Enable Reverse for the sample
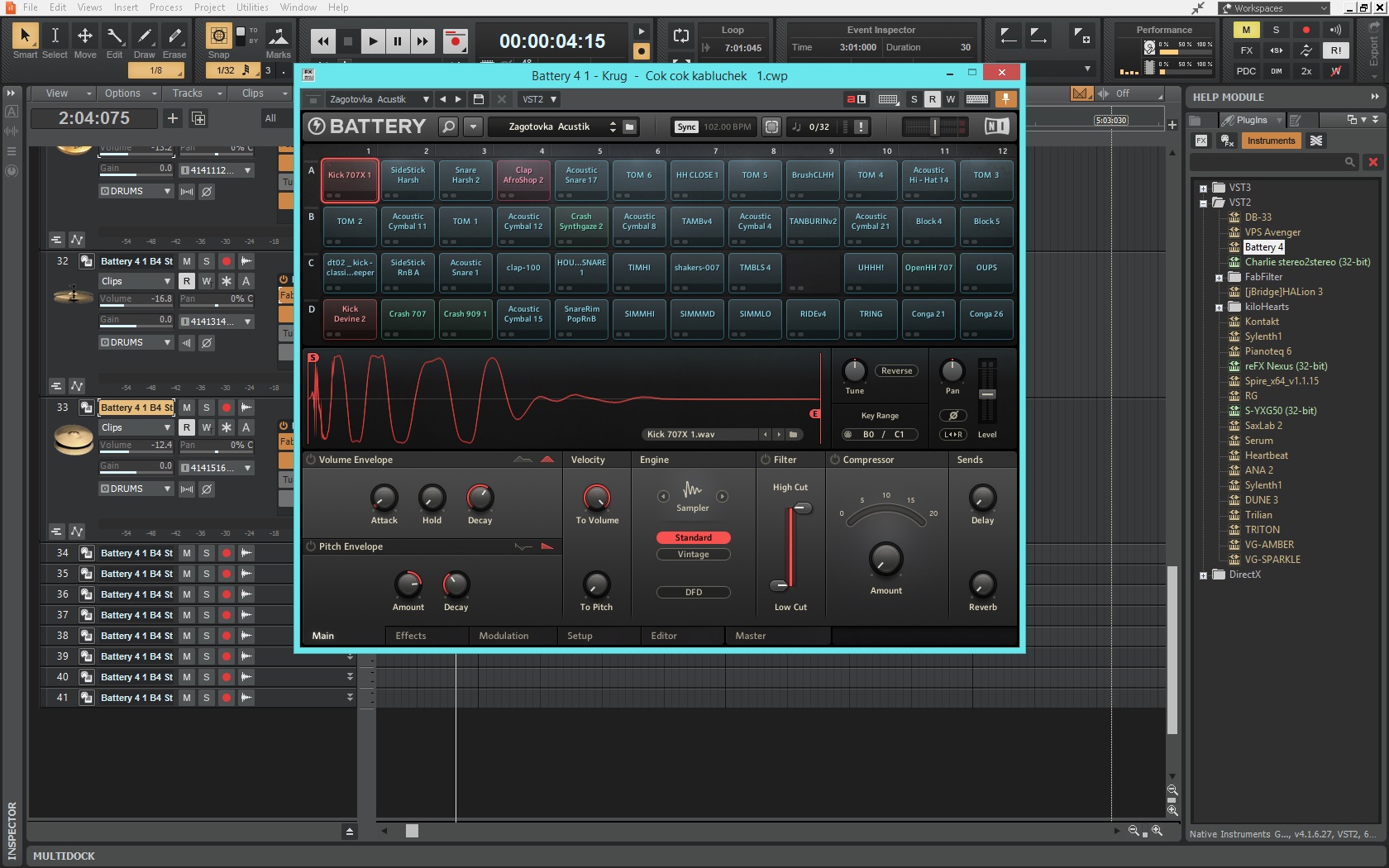The image size is (1389, 868). coord(896,371)
